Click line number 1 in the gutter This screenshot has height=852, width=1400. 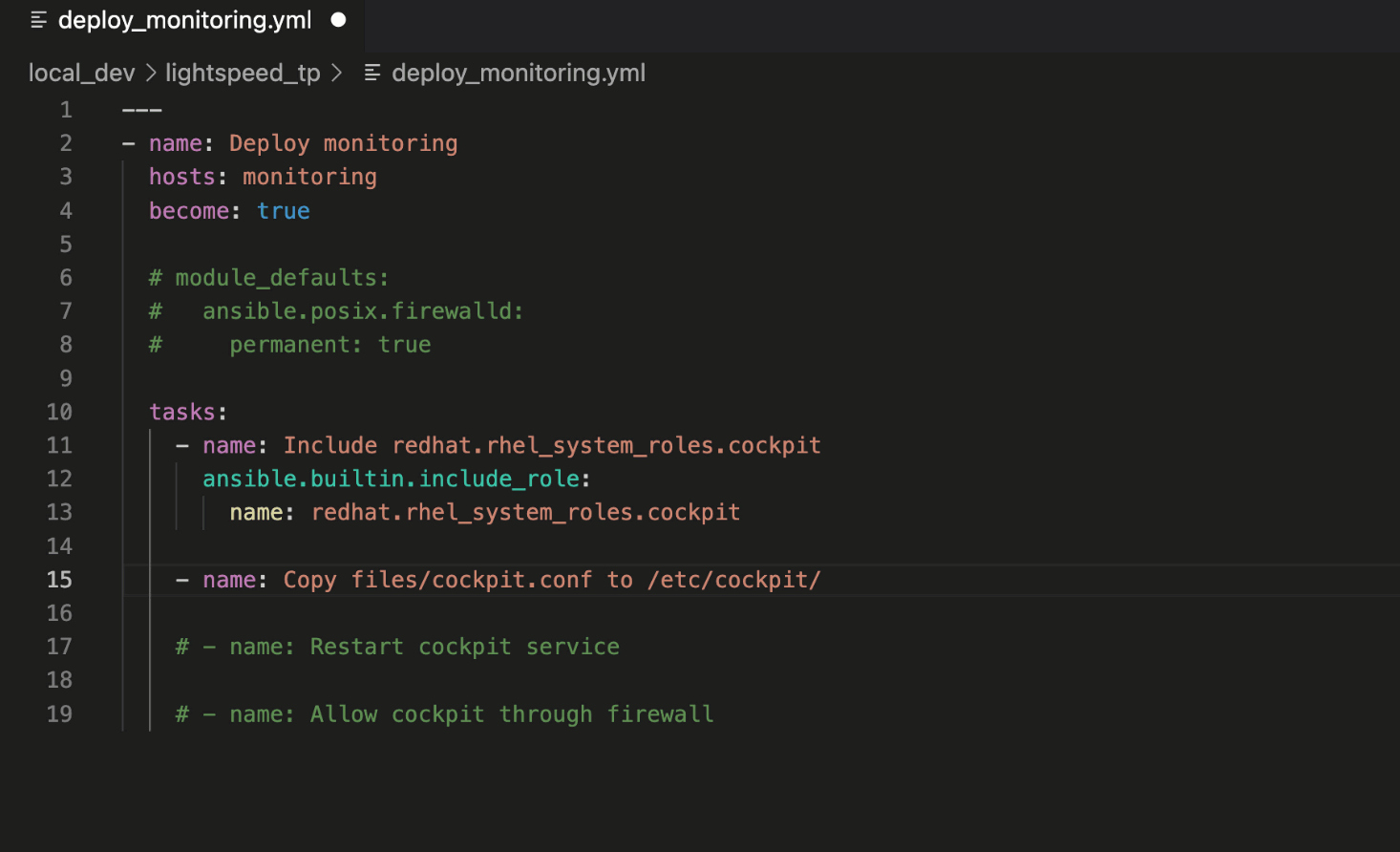click(x=66, y=110)
